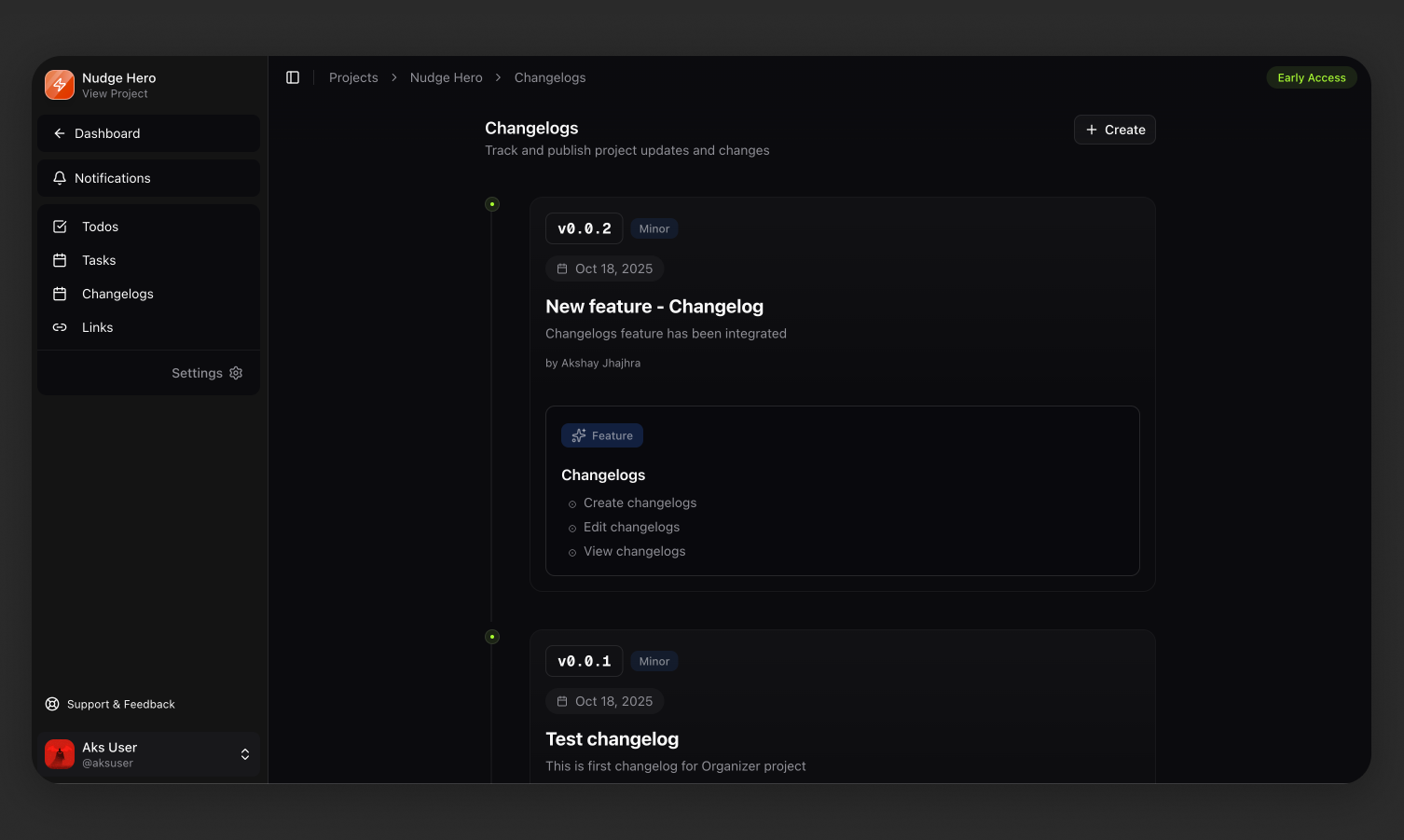This screenshot has height=840, width=1404.
Task: Open Settings in the sidebar
Action: [x=207, y=373]
